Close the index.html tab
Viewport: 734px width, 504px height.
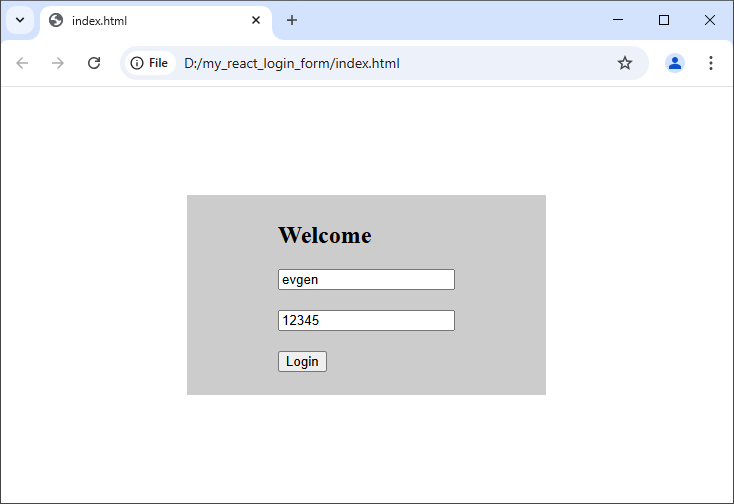coord(256,20)
